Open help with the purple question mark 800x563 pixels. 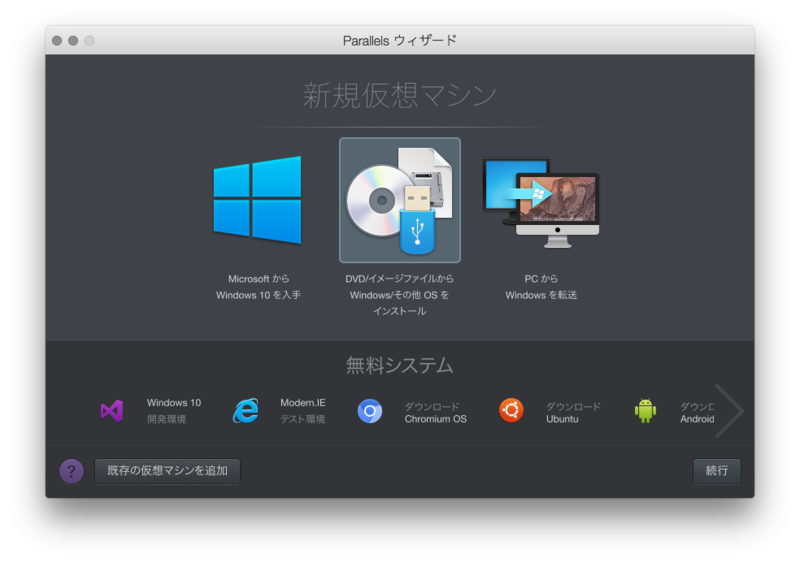tap(71, 471)
